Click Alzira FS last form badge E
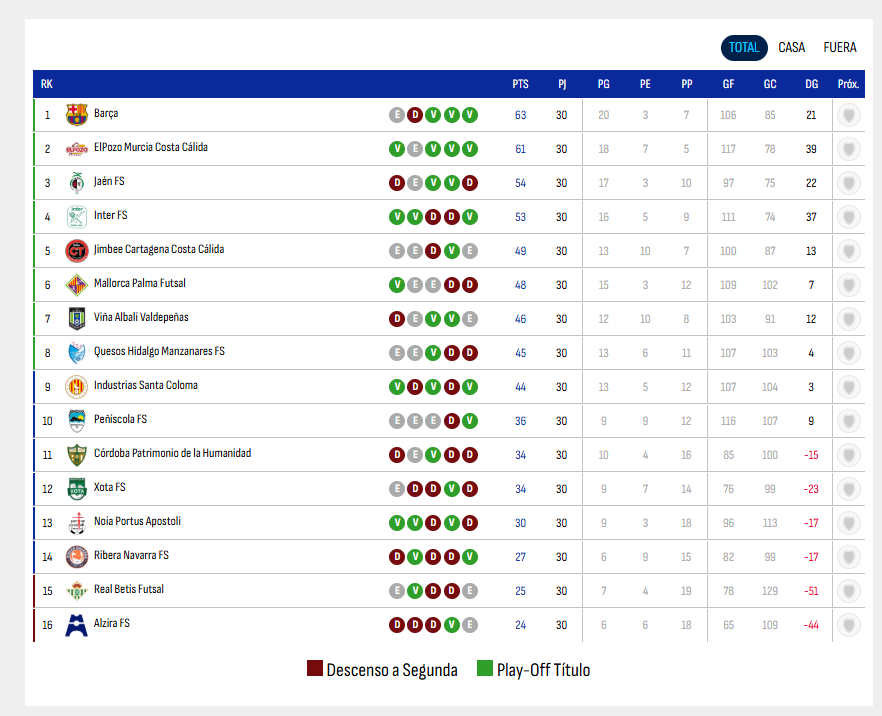This screenshot has height=716, width=882. [x=470, y=625]
